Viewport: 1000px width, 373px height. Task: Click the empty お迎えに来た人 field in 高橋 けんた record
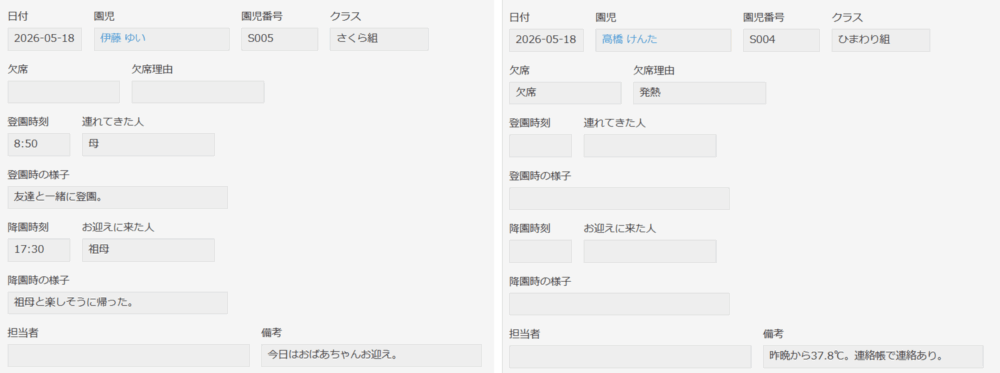[x=650, y=251]
